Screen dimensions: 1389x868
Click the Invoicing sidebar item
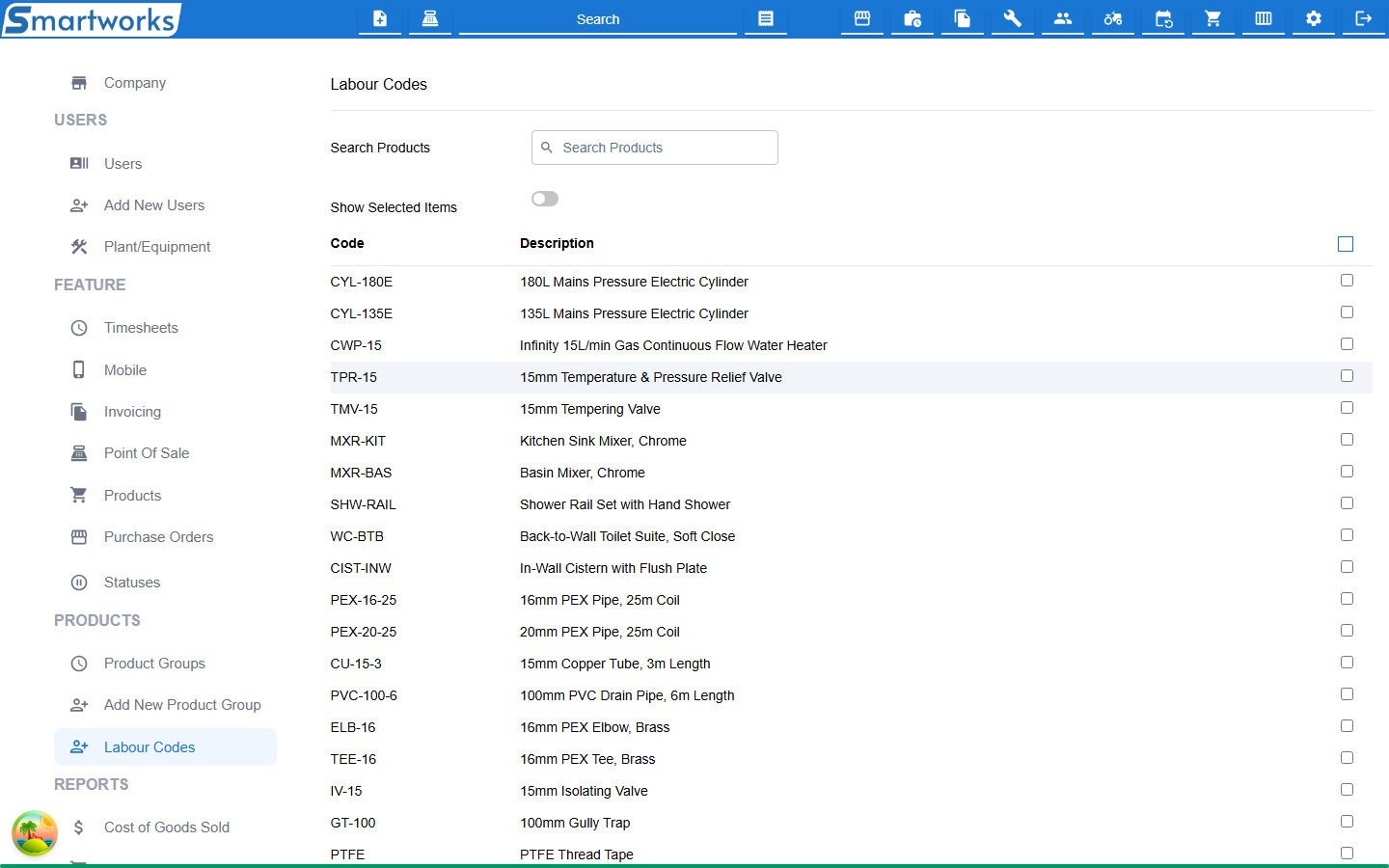[x=165, y=412]
